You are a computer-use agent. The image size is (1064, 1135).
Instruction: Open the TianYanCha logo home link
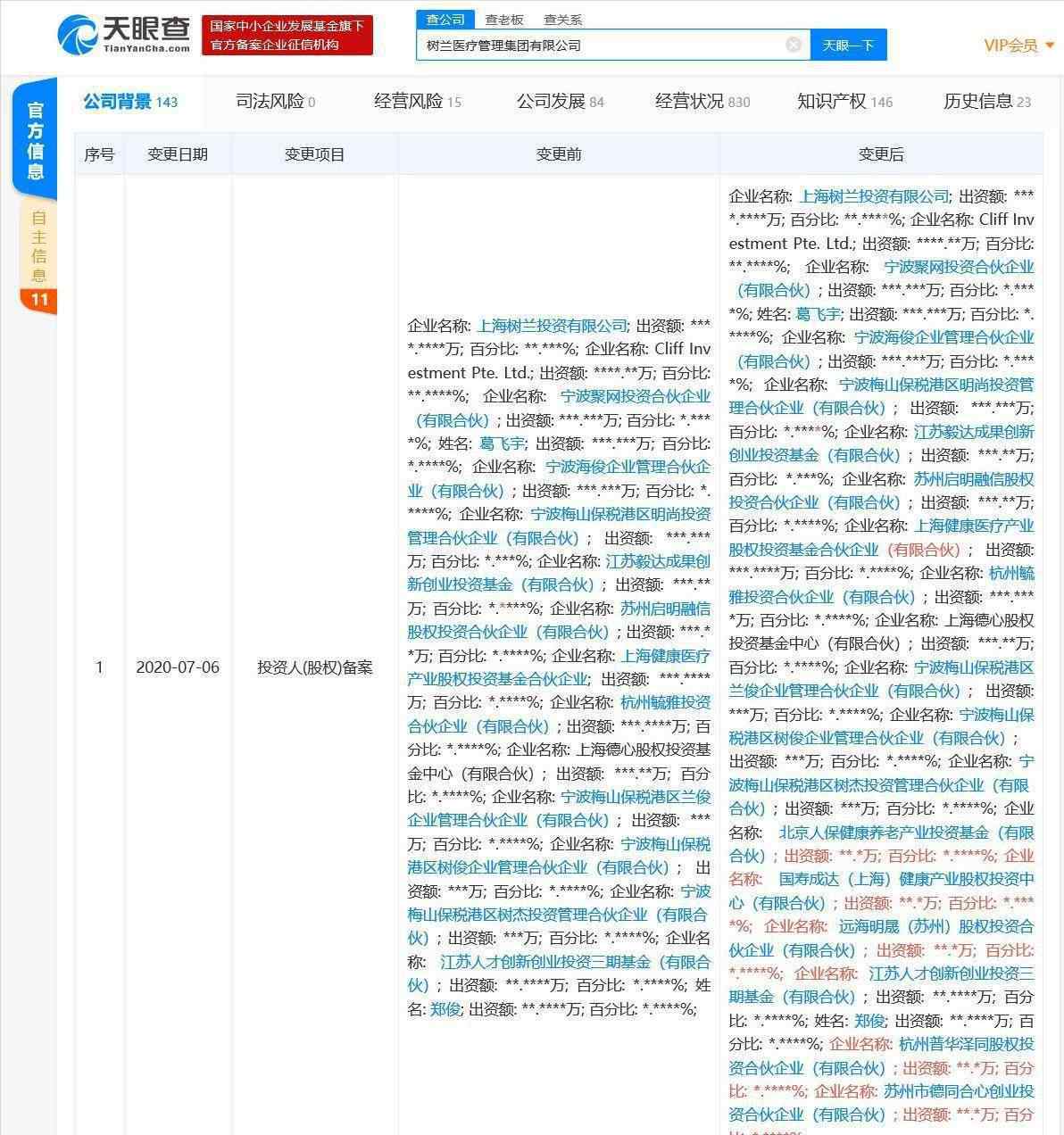(124, 34)
